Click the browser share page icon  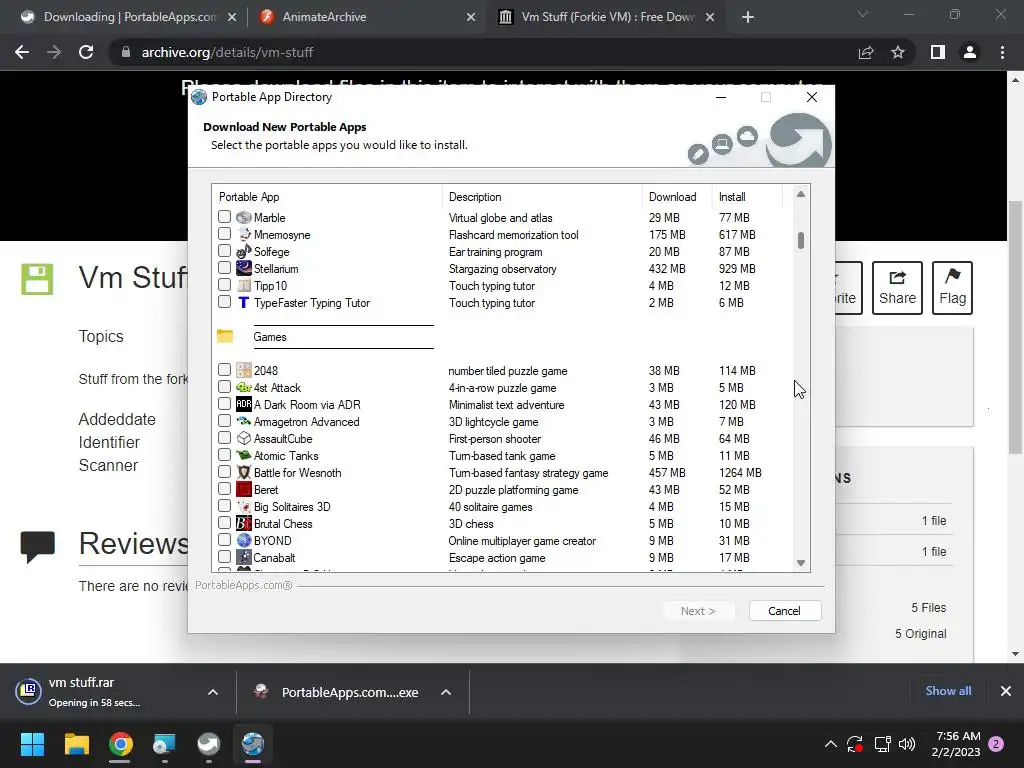pos(866,52)
